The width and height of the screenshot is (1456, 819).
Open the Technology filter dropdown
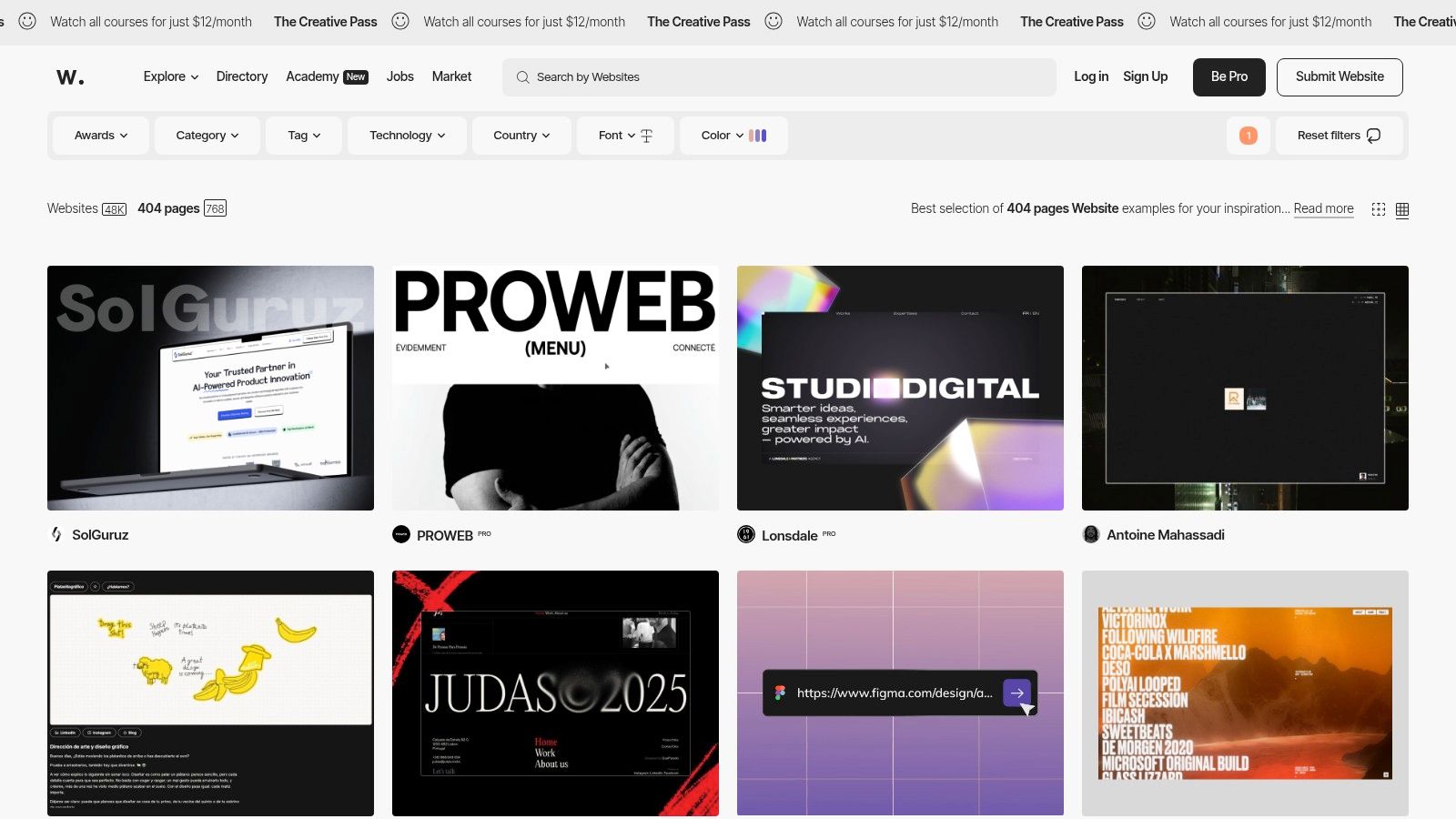(x=406, y=135)
